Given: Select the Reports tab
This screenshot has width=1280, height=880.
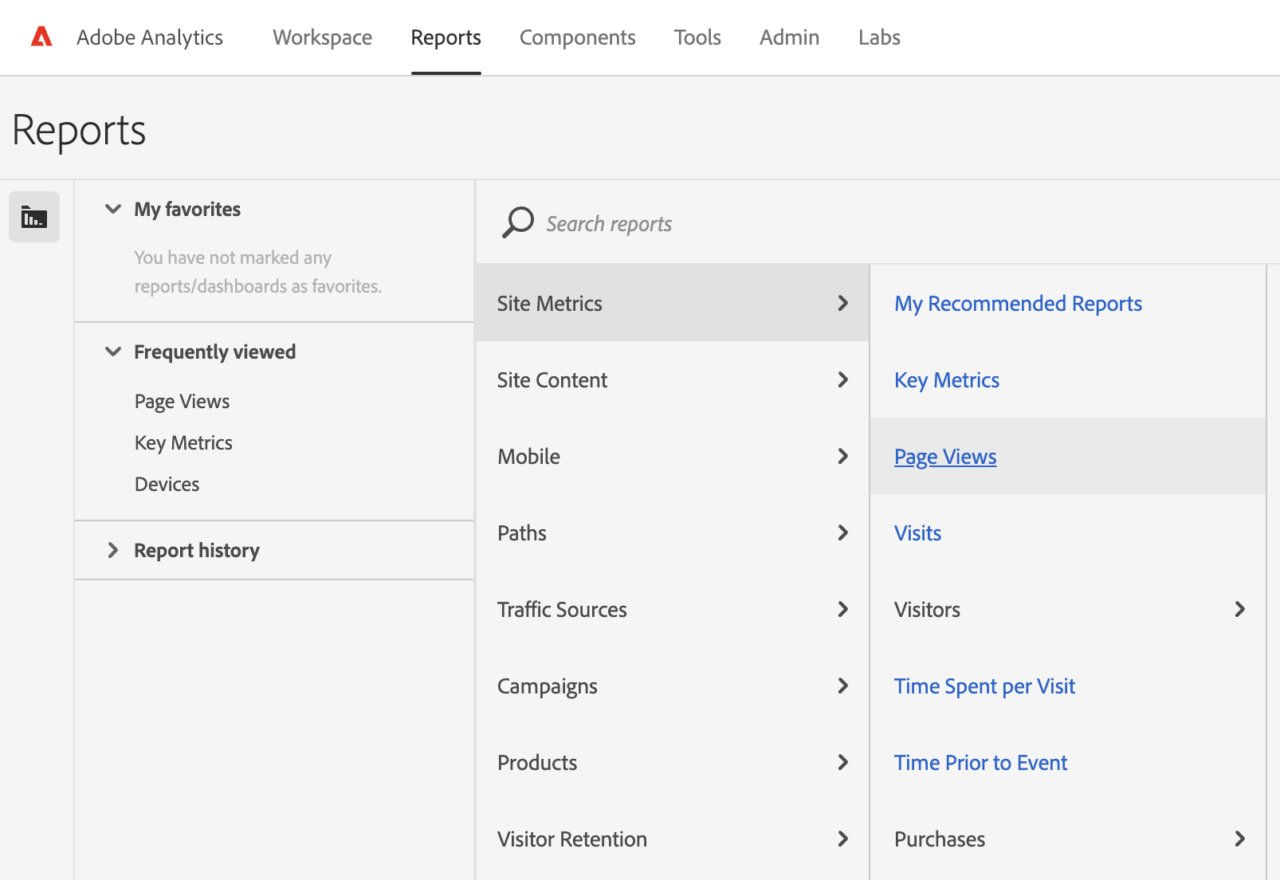Looking at the screenshot, I should coord(446,37).
